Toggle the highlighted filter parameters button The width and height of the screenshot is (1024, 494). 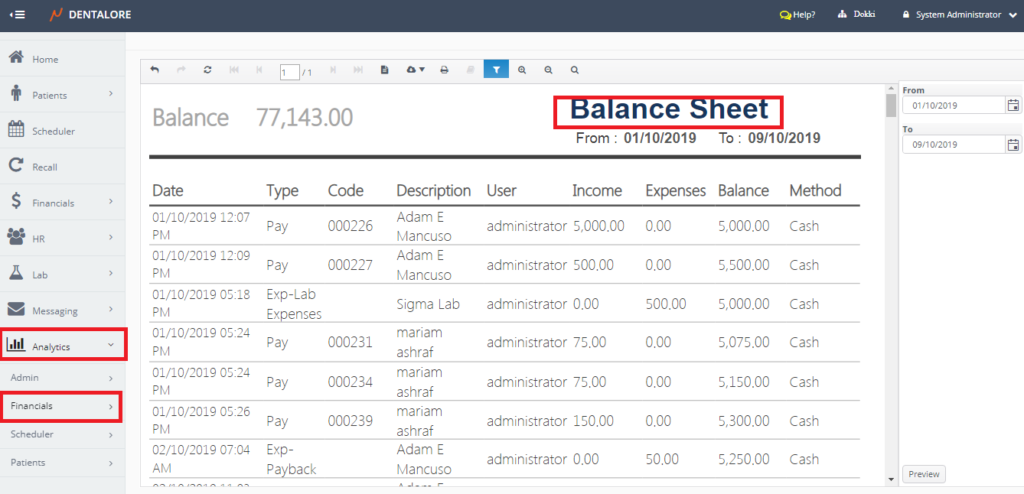pos(496,70)
